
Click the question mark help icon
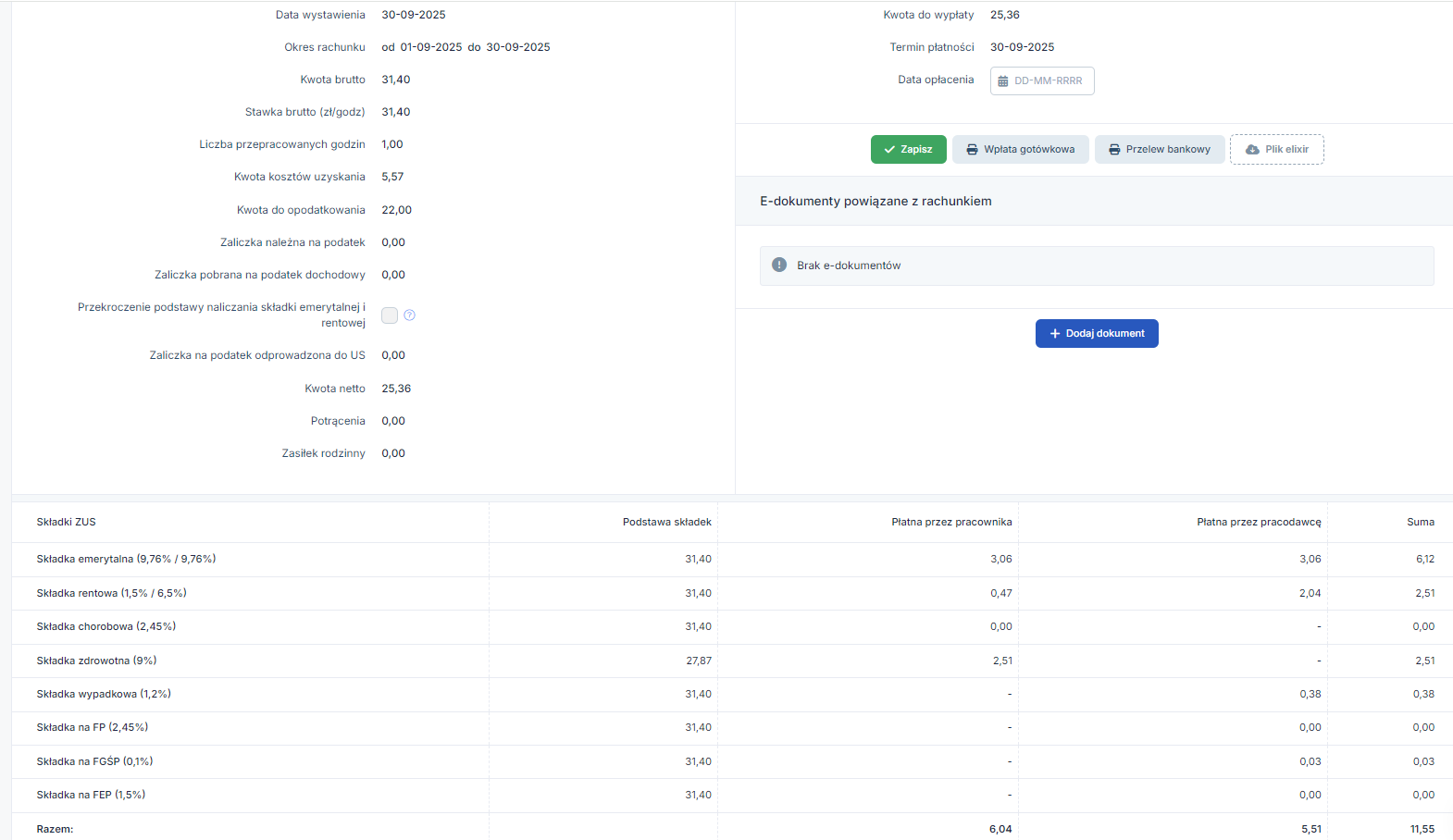[x=409, y=315]
